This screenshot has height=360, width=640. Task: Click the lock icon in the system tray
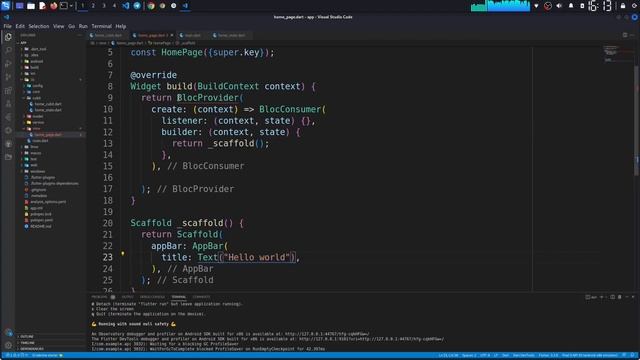point(623,6)
